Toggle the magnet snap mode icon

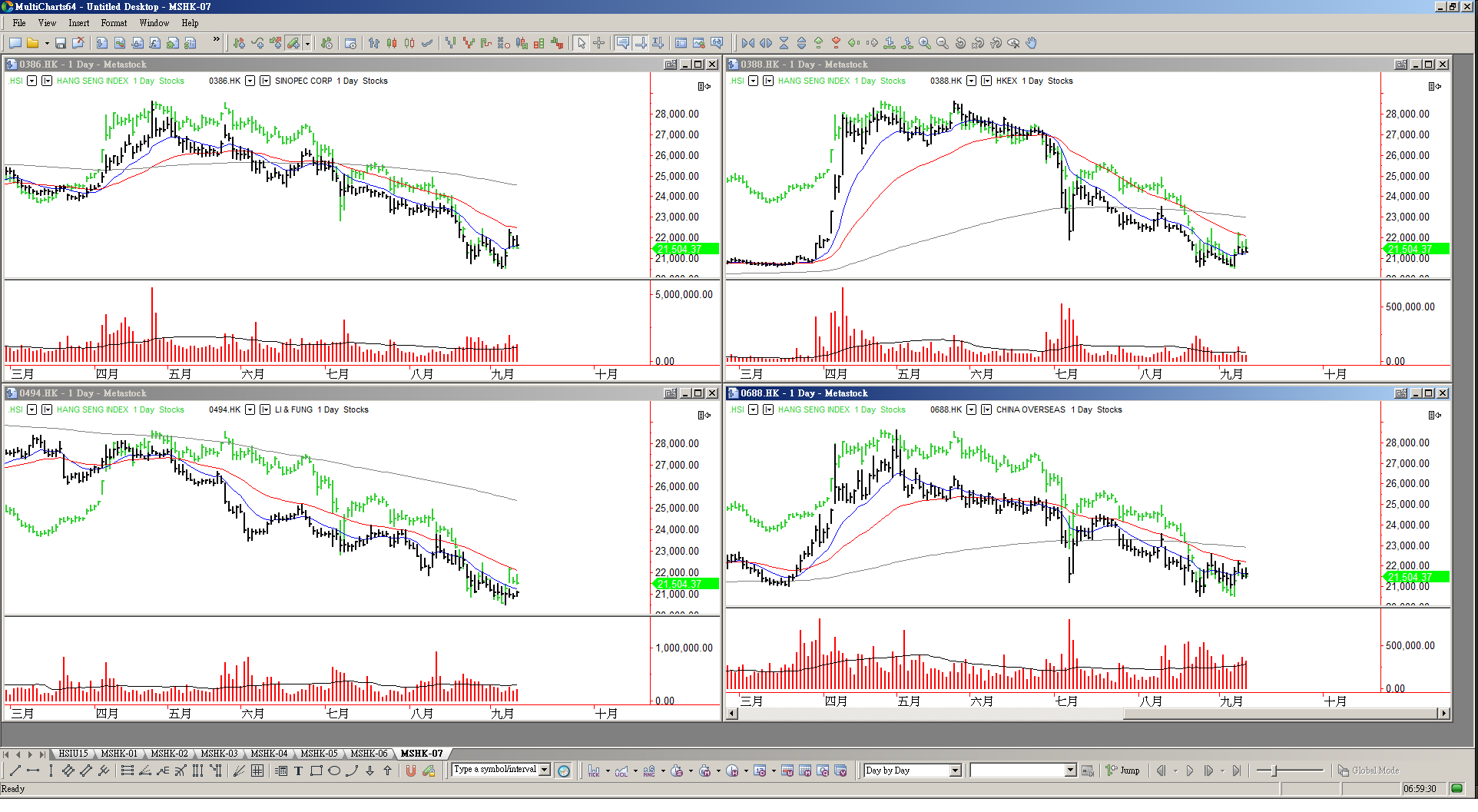click(x=411, y=771)
